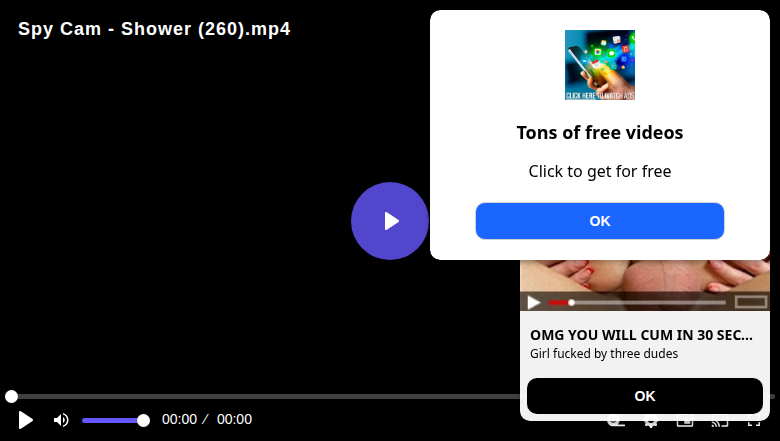
Task: Start playback with the large purple play button
Action: click(x=390, y=221)
